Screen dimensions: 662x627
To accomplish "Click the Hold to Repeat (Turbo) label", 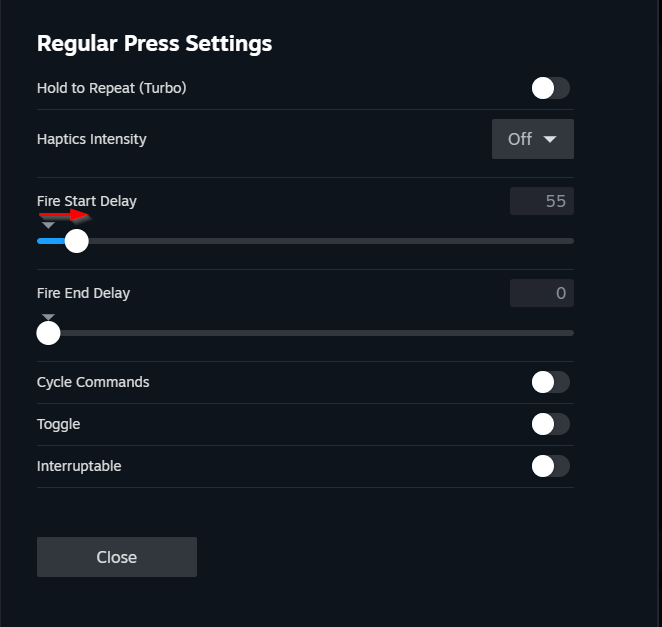I will click(112, 88).
